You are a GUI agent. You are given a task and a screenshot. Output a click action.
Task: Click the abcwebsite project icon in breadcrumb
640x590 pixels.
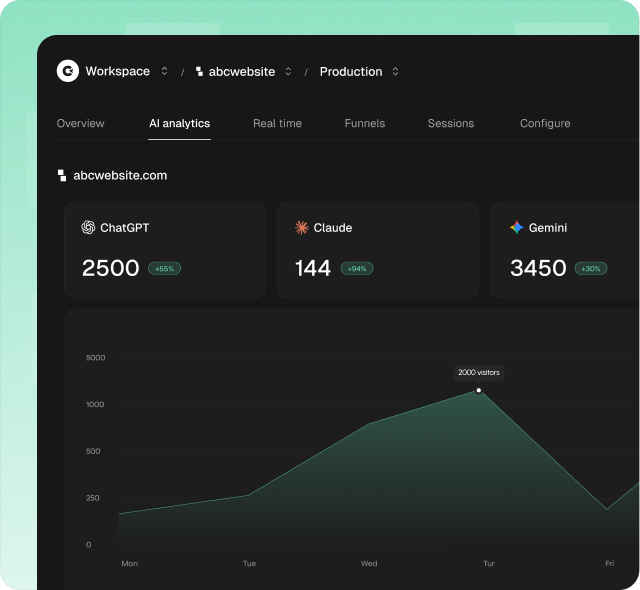[x=199, y=71]
